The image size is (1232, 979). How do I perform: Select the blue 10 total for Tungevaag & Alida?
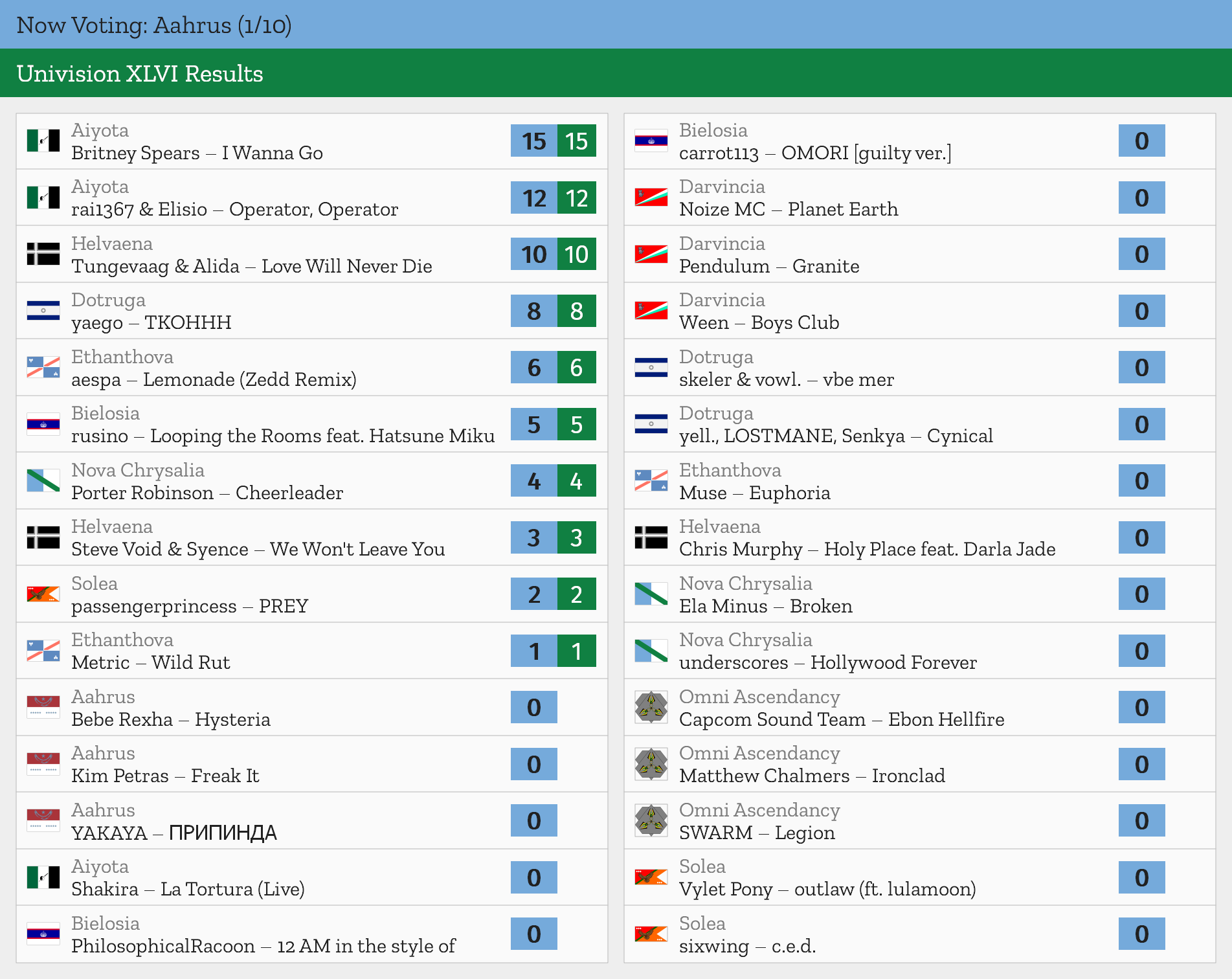534,254
